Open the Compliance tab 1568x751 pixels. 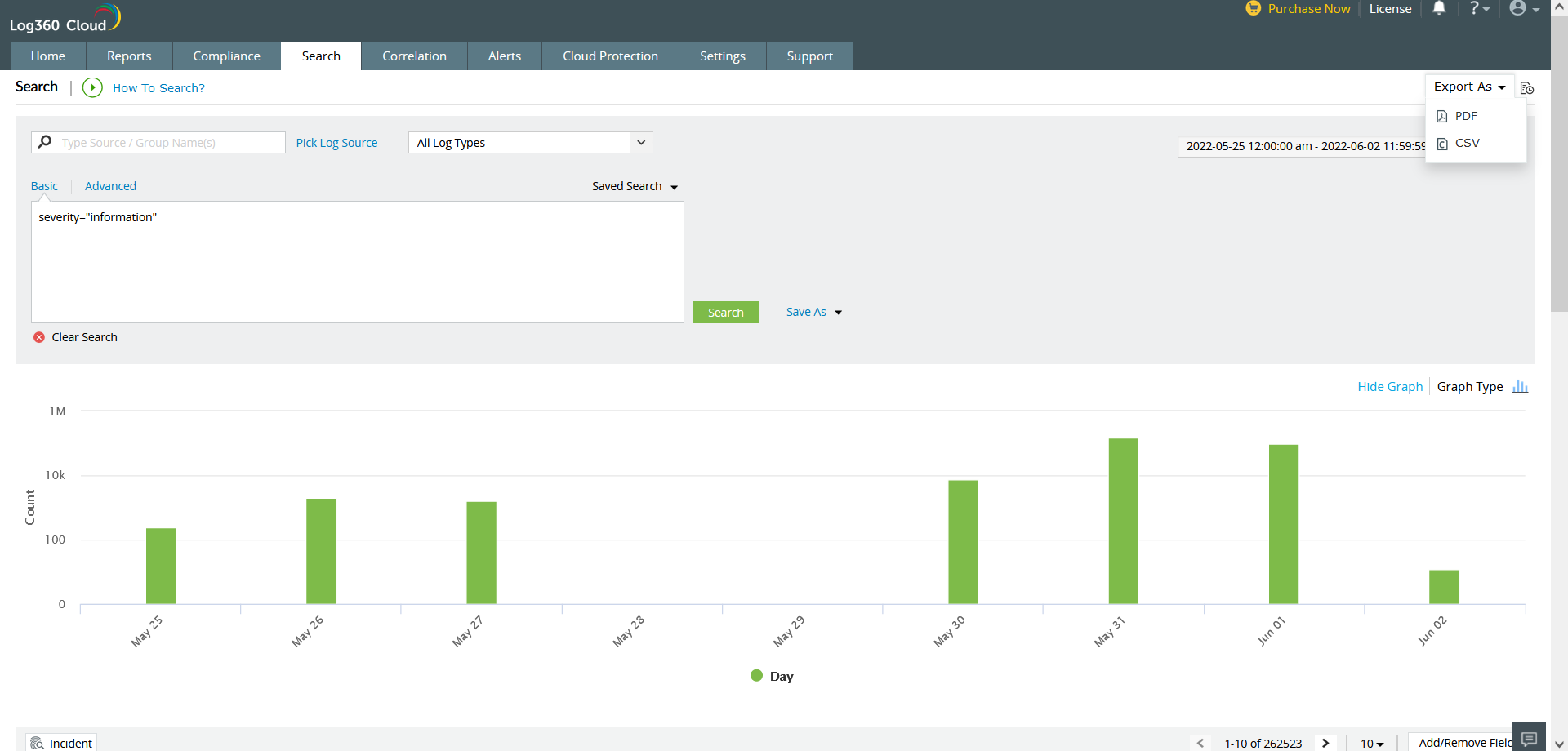pyautogui.click(x=226, y=56)
